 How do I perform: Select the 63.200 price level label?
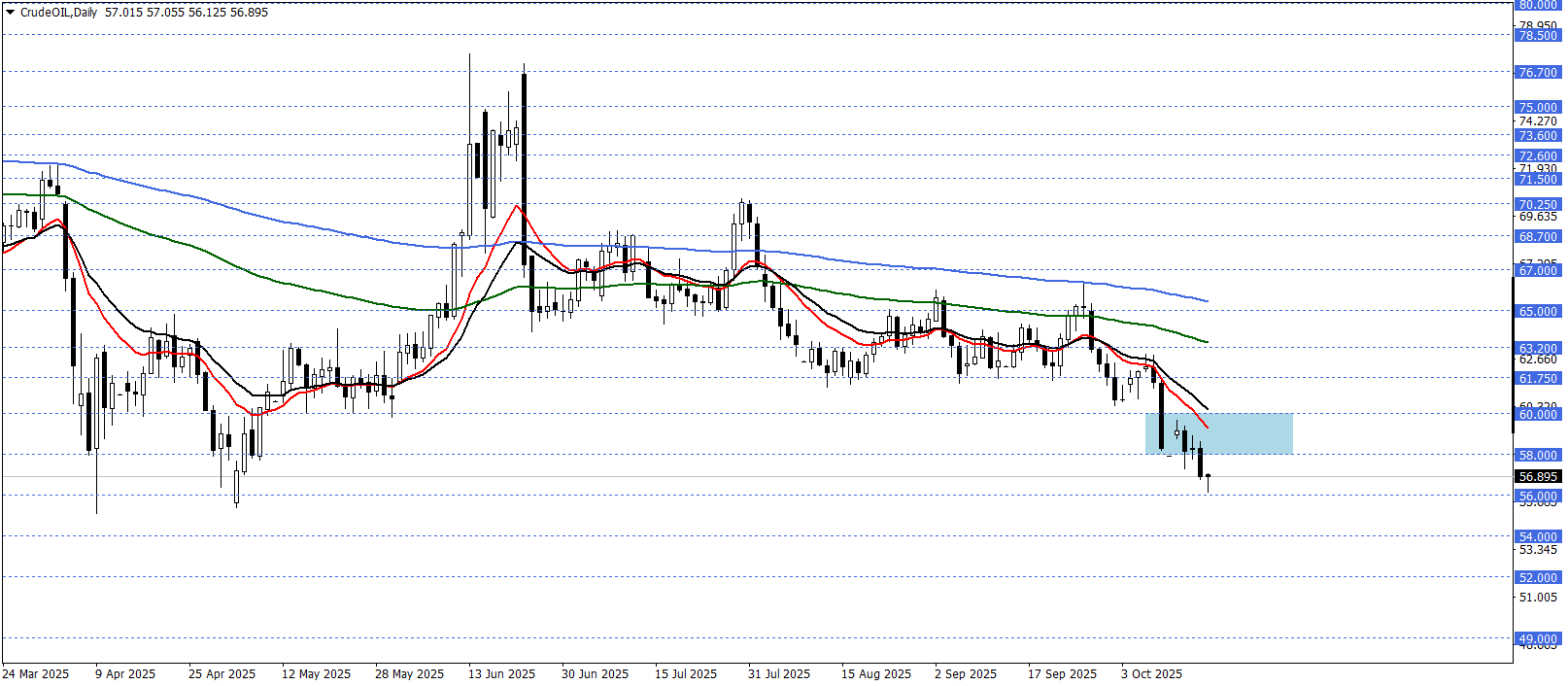click(x=1538, y=349)
